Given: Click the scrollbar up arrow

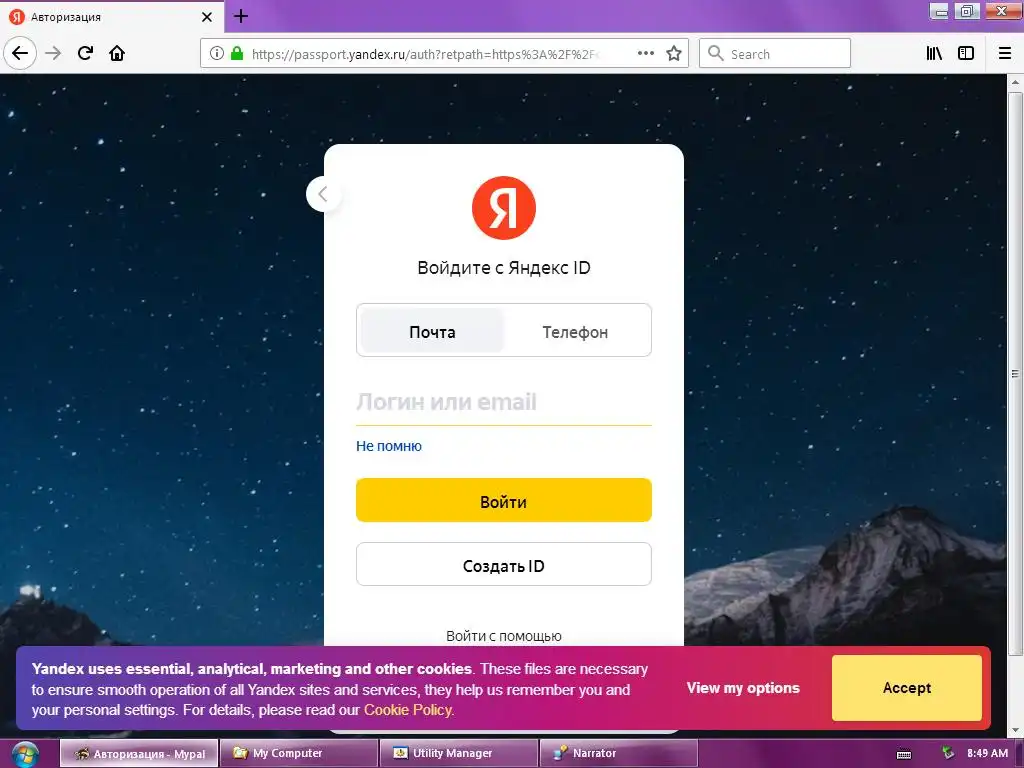Looking at the screenshot, I should 1015,82.
